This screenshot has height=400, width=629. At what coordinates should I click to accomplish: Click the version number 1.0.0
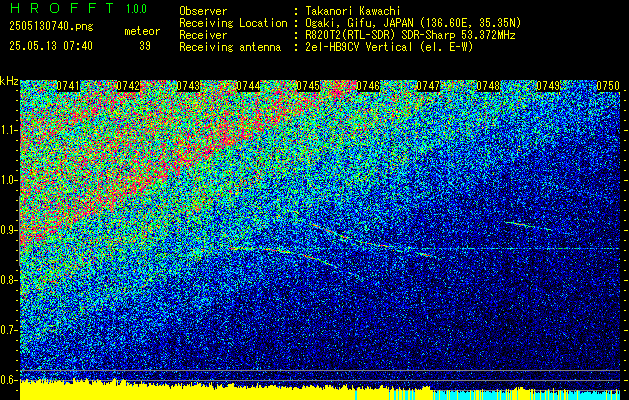136,9
